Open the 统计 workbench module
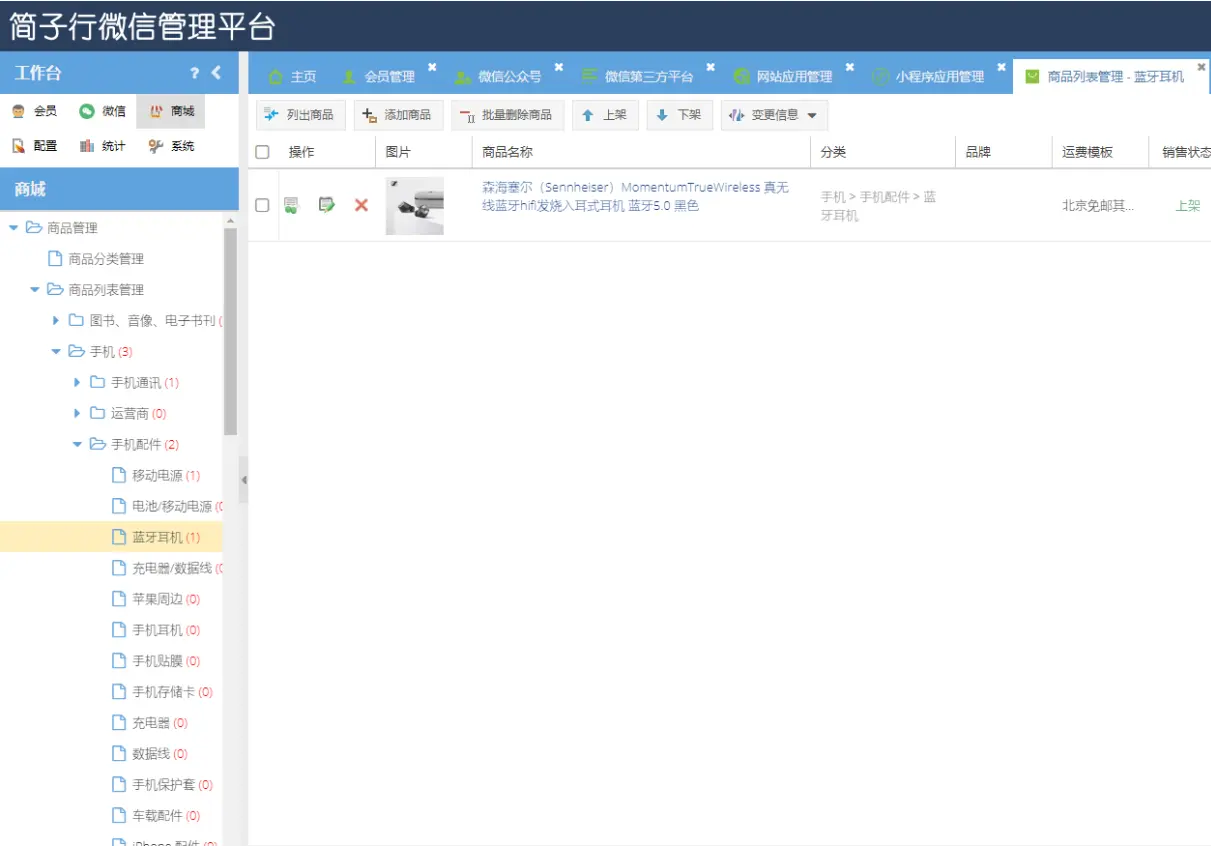 point(102,146)
